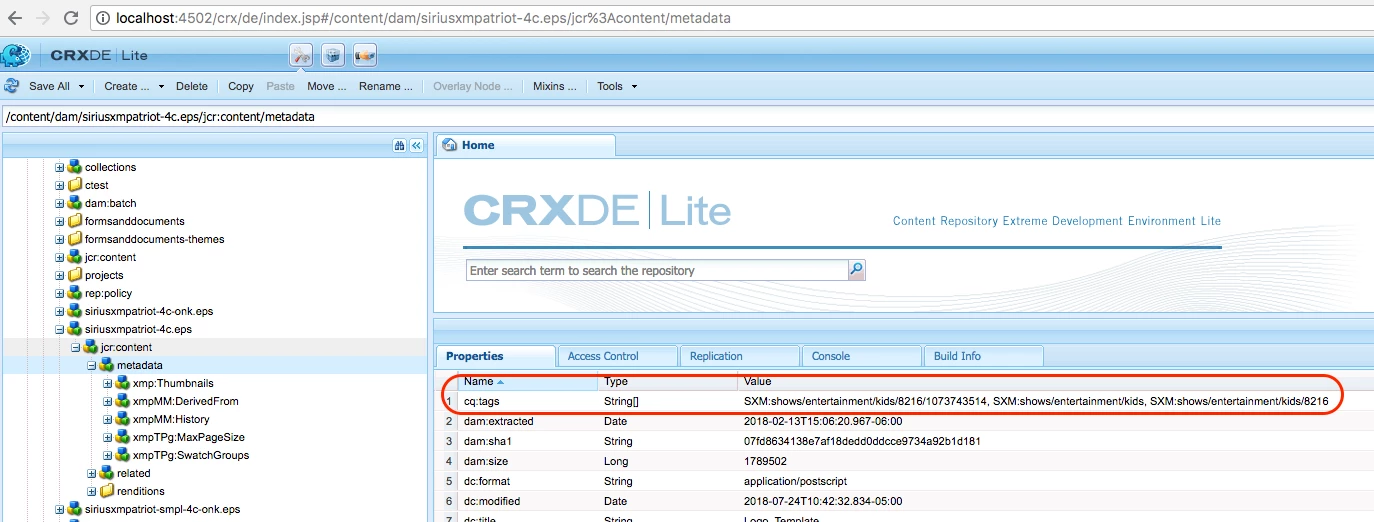The height and width of the screenshot is (522, 1374).
Task: Expand the xmpTPg:SwatchGroups node
Action: pyautogui.click(x=108, y=455)
